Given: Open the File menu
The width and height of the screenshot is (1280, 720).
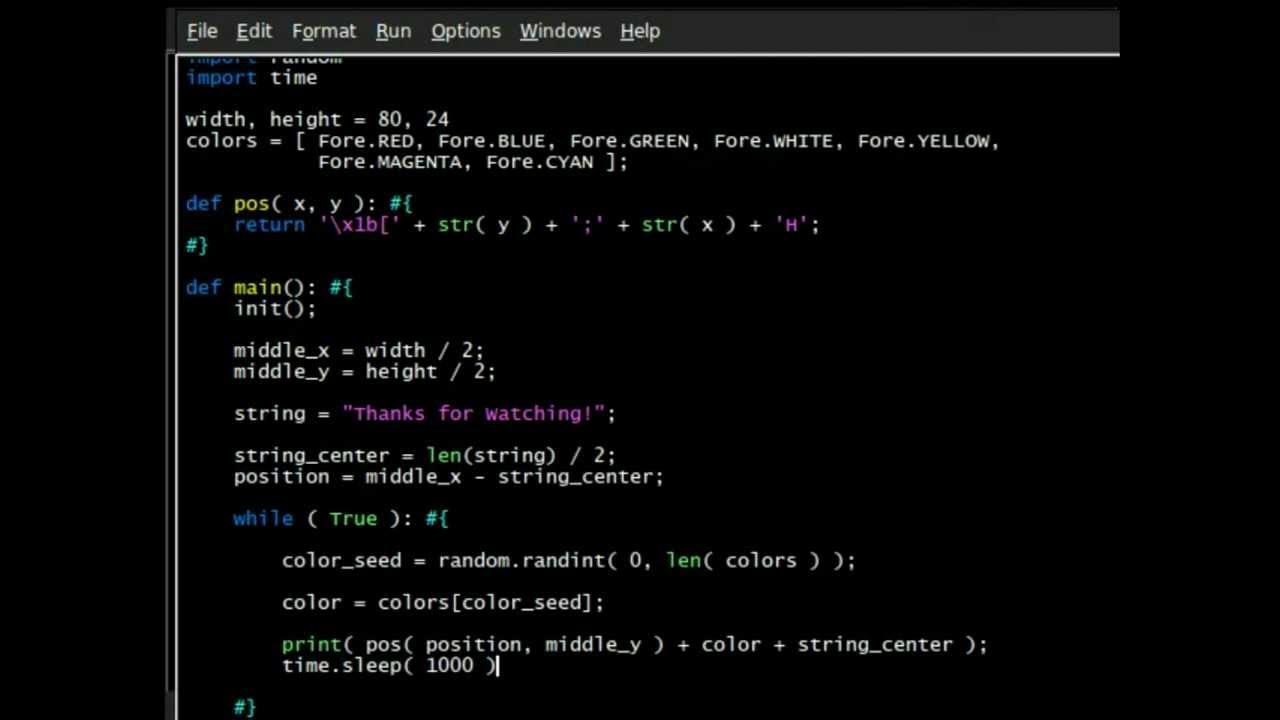Looking at the screenshot, I should pyautogui.click(x=202, y=31).
